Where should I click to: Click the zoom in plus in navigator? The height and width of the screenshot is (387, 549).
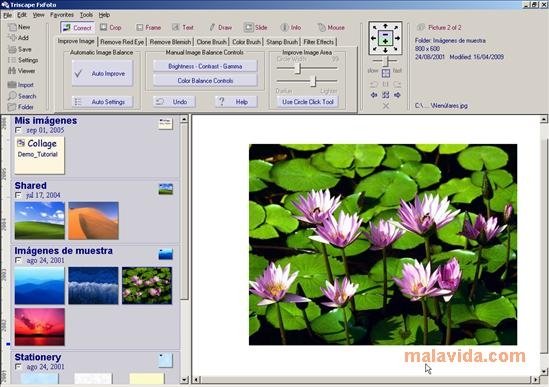385,41
